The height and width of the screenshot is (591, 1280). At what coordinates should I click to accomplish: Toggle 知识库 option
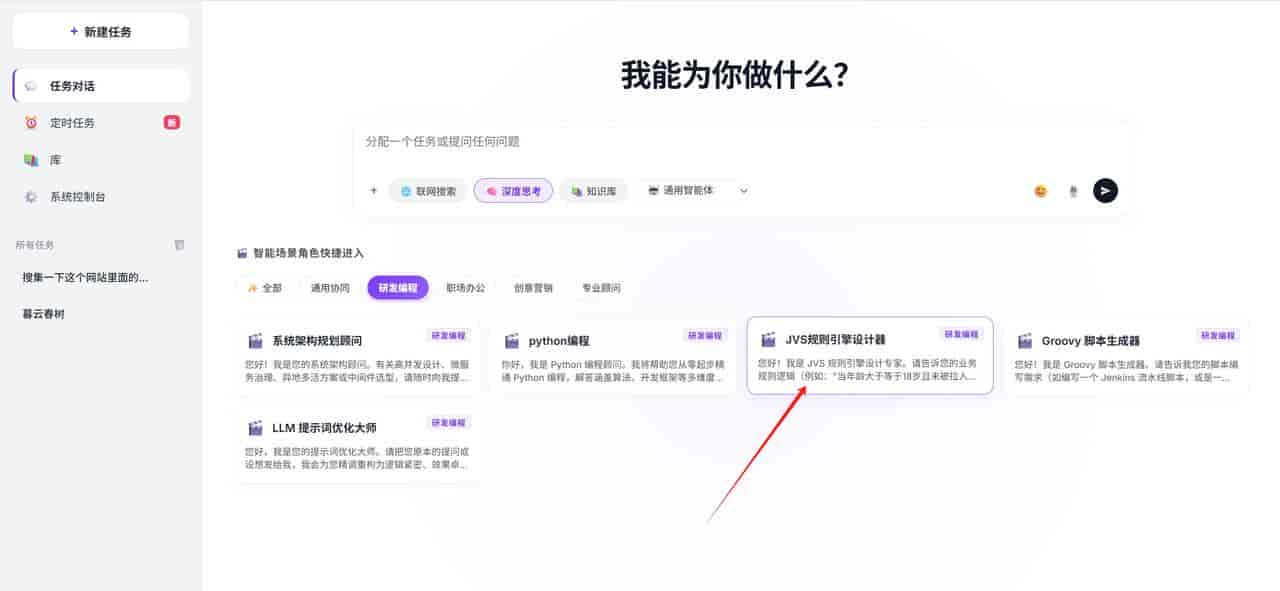point(593,191)
